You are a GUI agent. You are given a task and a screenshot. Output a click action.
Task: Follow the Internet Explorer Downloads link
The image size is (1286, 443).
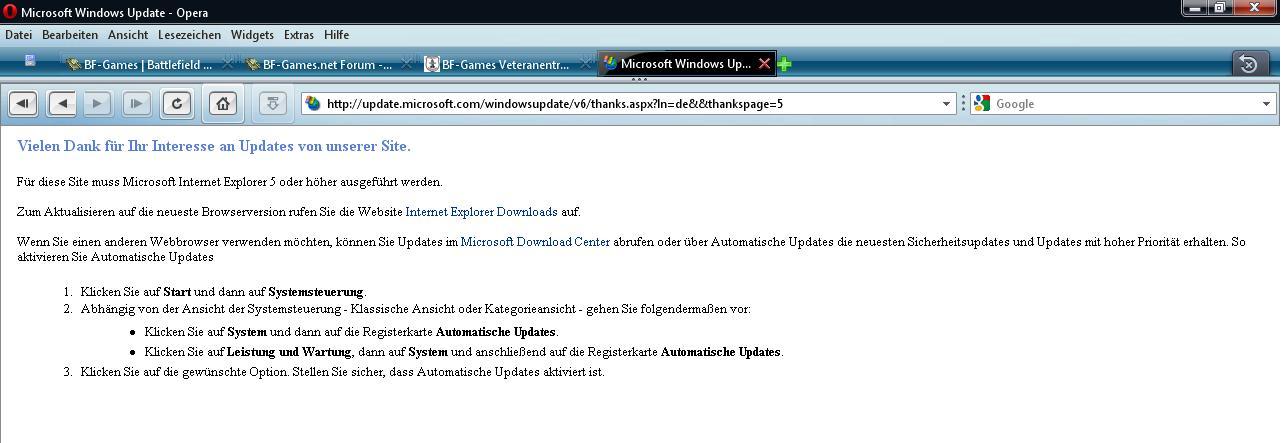(481, 212)
